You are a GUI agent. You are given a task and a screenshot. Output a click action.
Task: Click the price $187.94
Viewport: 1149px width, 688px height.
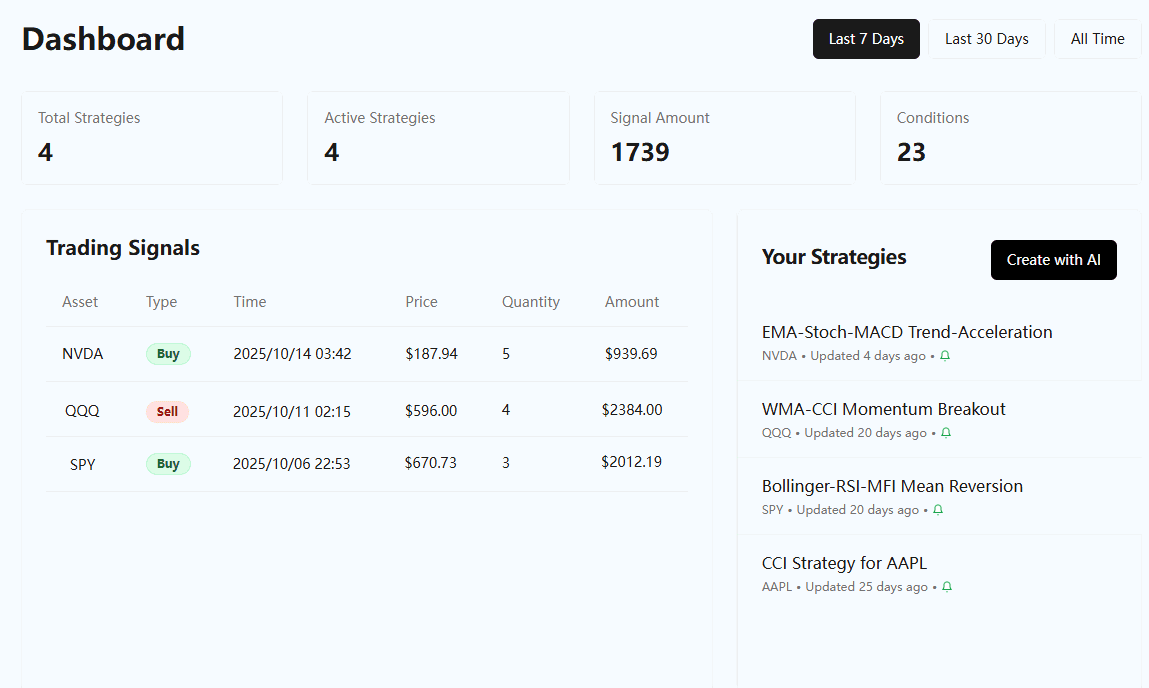click(432, 354)
